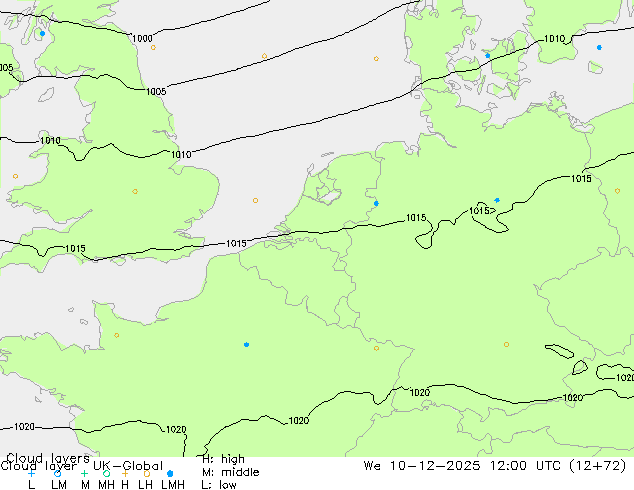
Task: Click the 1010 label over northern Wales
Action: tap(50, 140)
